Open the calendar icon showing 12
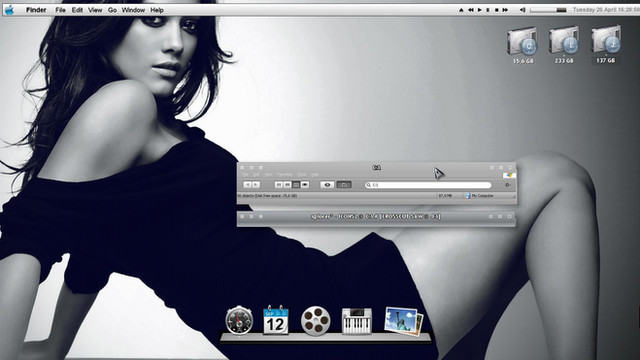 276,320
